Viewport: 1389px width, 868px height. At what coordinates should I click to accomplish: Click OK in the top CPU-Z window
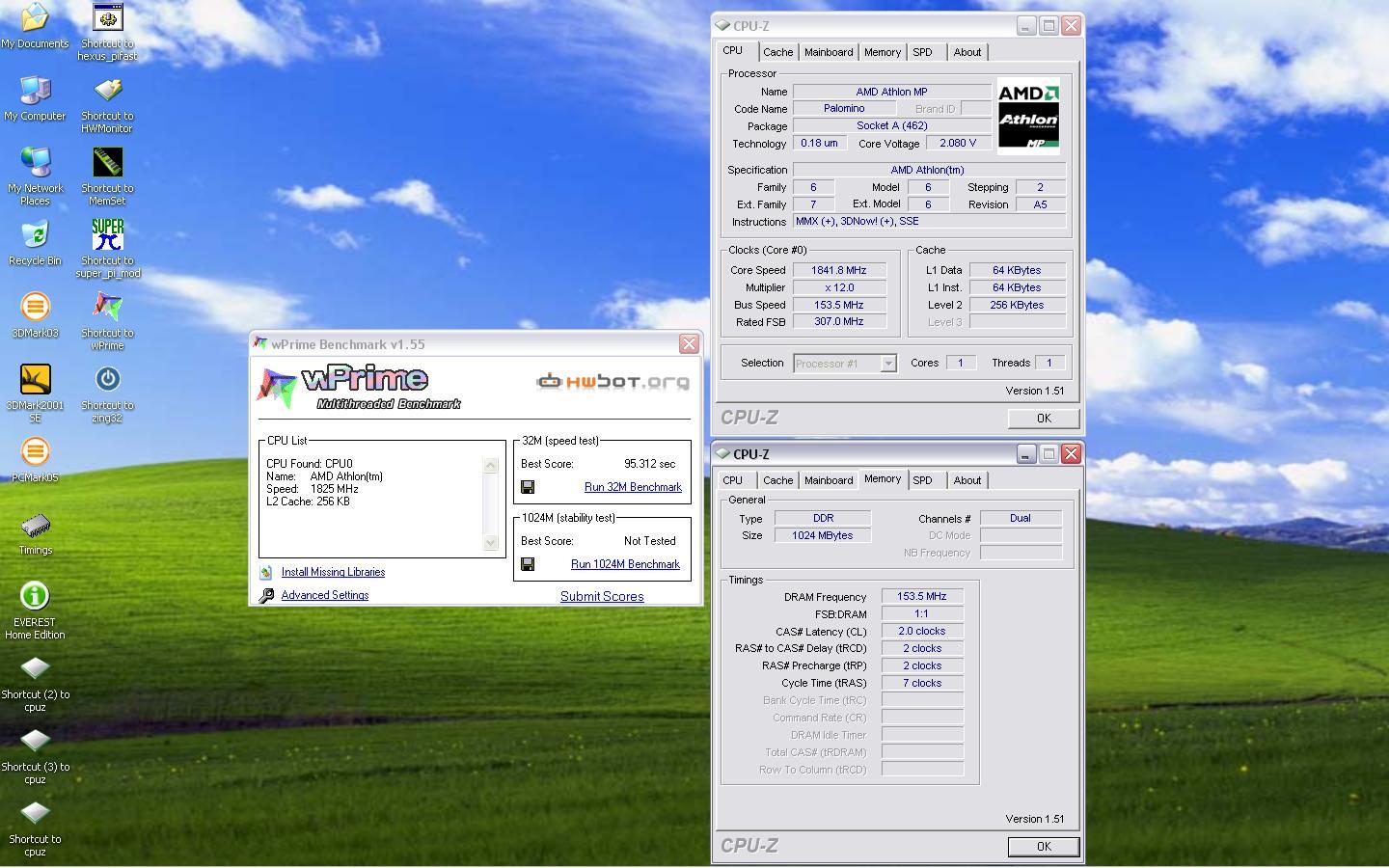(1044, 418)
